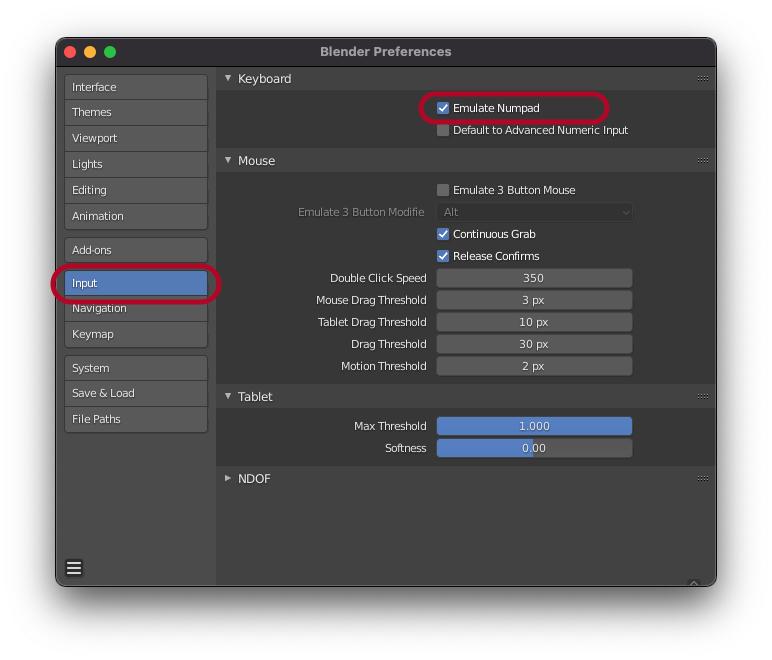This screenshot has height=660, width=772.
Task: Enable Emulate 3 Button Mouse
Action: coord(443,190)
